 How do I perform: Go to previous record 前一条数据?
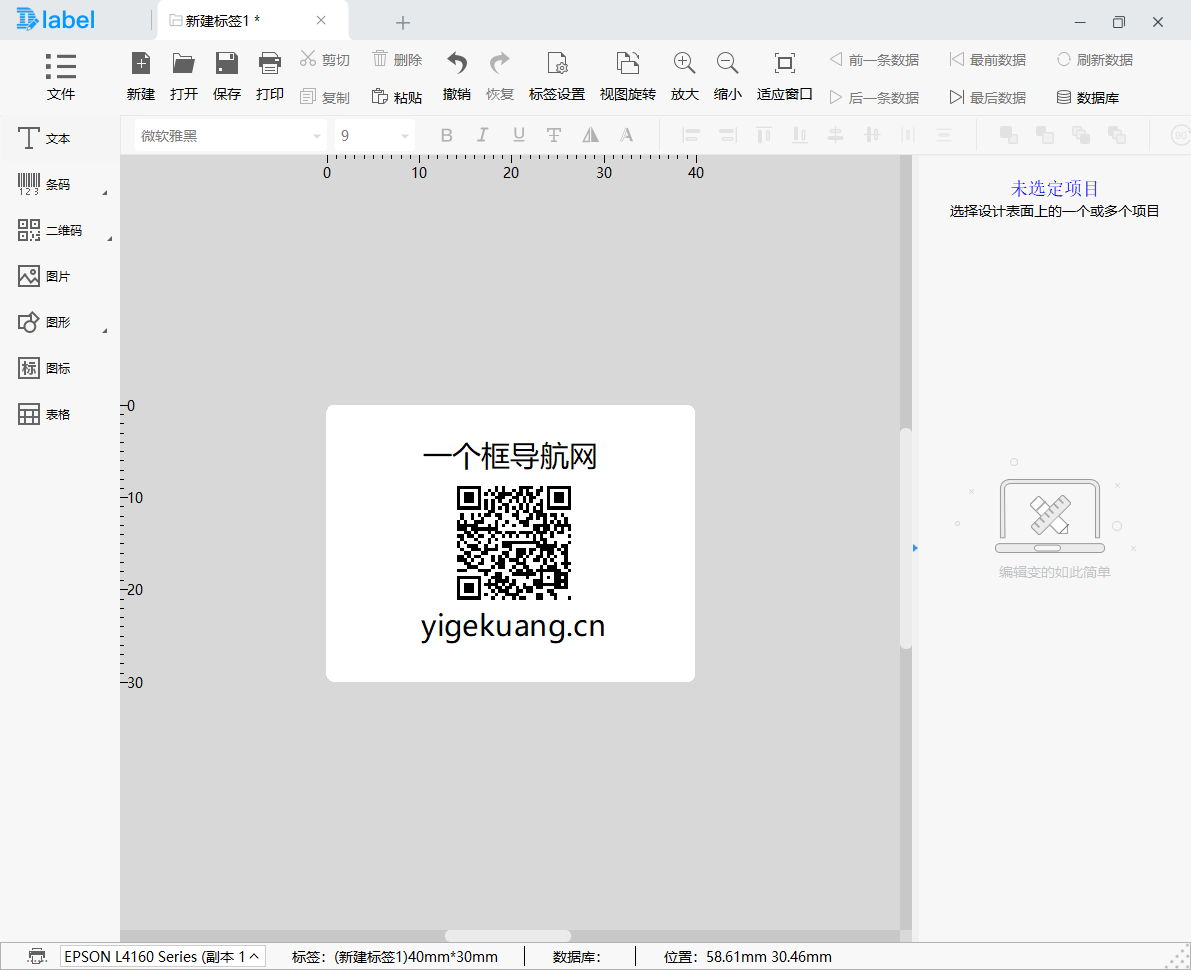coord(874,59)
